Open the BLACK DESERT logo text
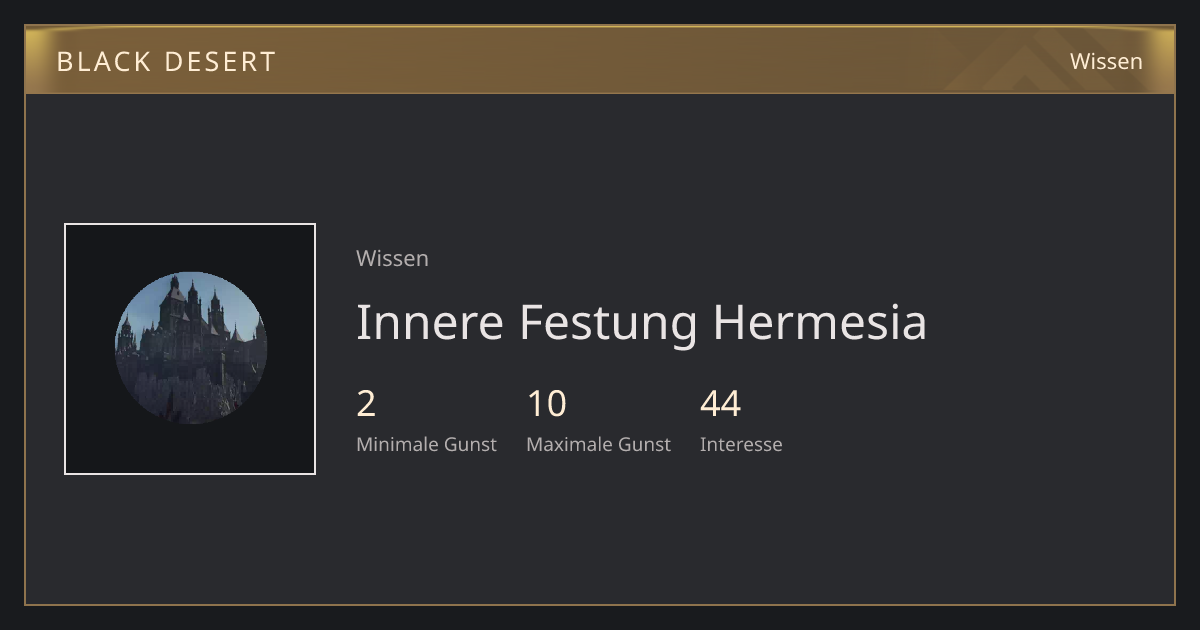 166,62
